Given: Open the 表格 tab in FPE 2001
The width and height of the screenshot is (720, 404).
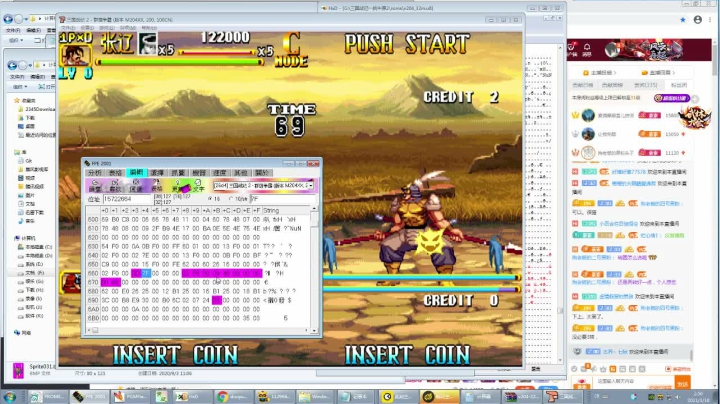Looking at the screenshot, I should pos(115,173).
